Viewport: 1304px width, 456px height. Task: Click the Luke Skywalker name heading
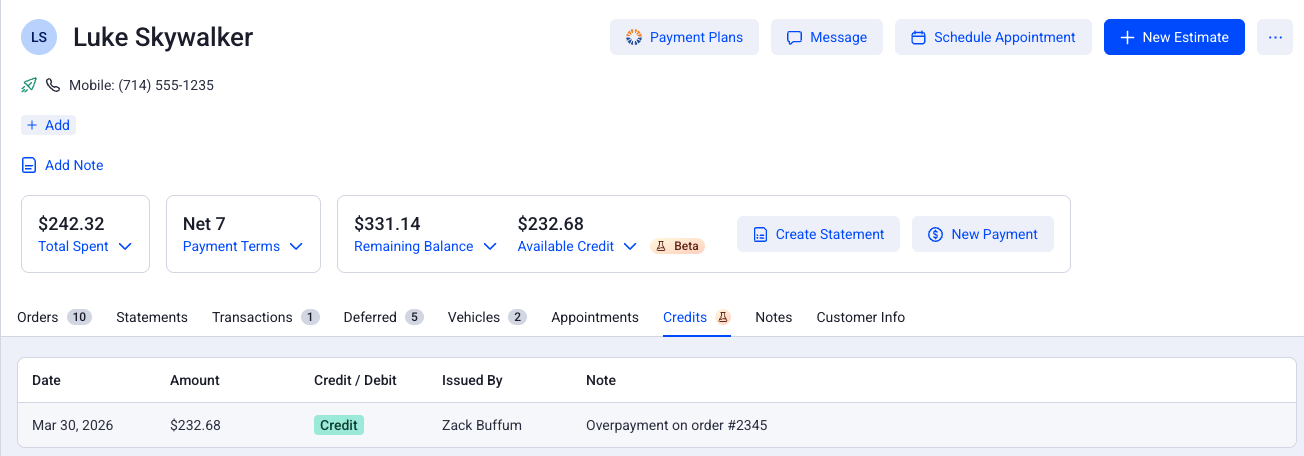click(163, 37)
